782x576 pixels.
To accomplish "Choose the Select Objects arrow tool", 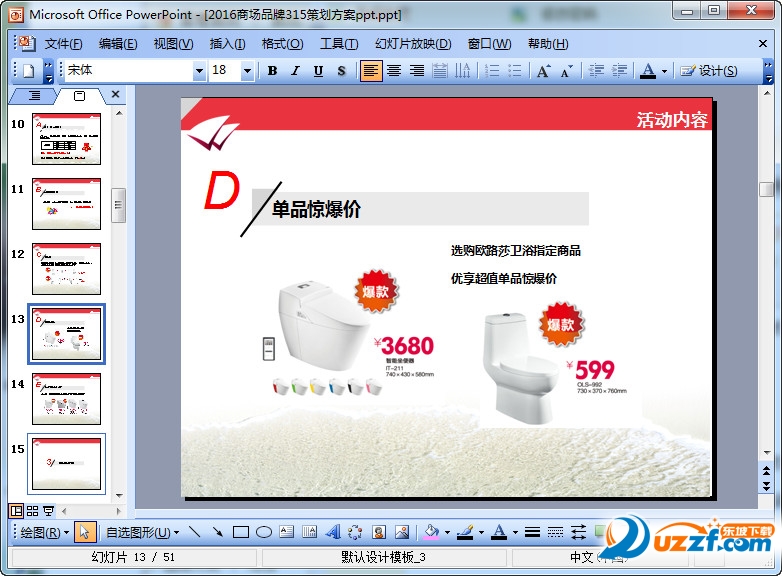I will pyautogui.click(x=84, y=533).
